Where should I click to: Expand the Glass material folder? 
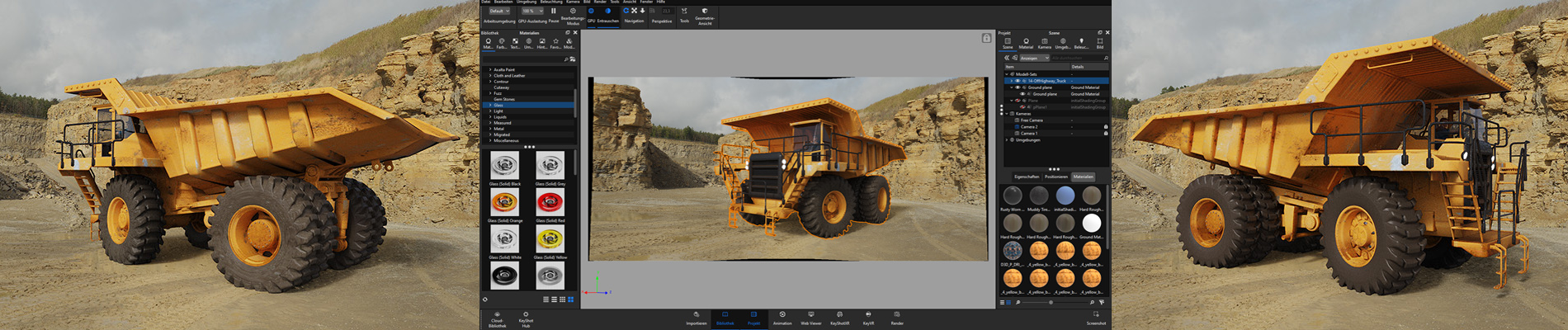490,105
